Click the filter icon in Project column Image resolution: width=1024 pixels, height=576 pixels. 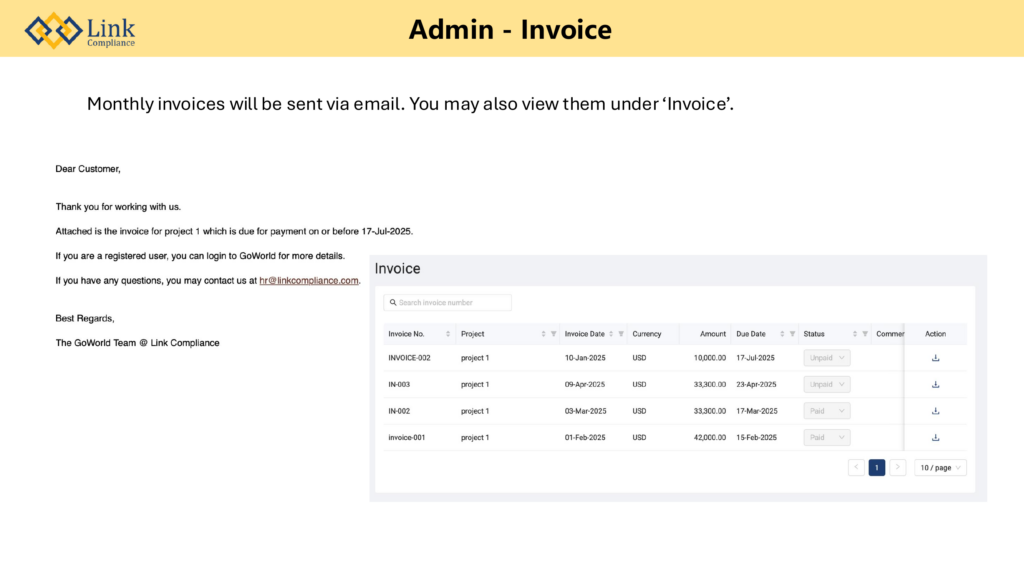(x=553, y=334)
